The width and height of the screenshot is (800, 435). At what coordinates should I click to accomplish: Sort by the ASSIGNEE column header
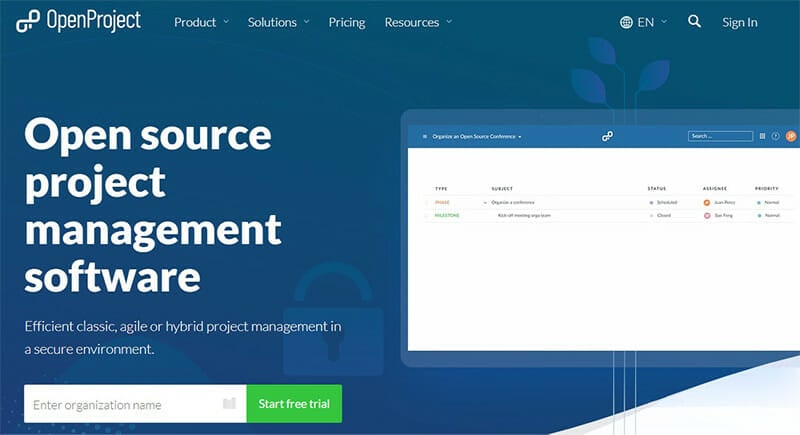(x=715, y=189)
